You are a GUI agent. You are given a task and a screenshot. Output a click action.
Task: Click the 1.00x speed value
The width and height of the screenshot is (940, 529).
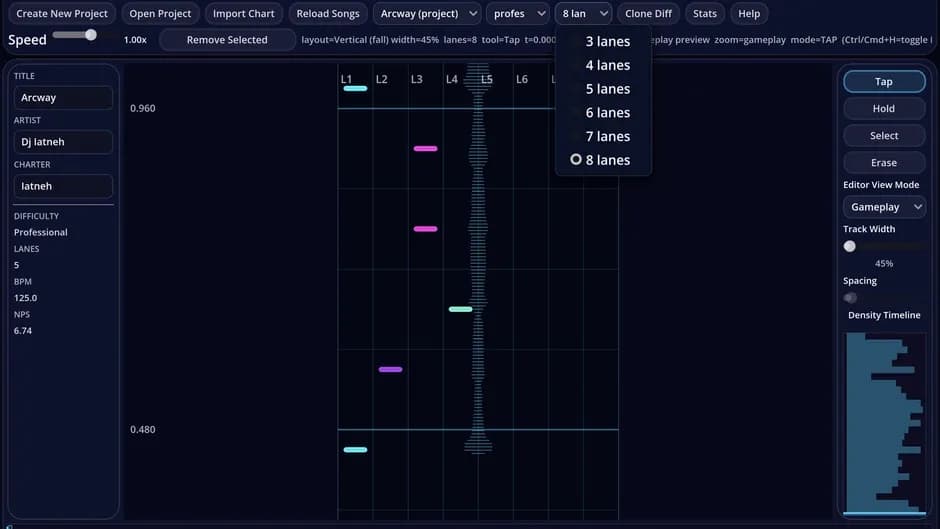click(135, 40)
